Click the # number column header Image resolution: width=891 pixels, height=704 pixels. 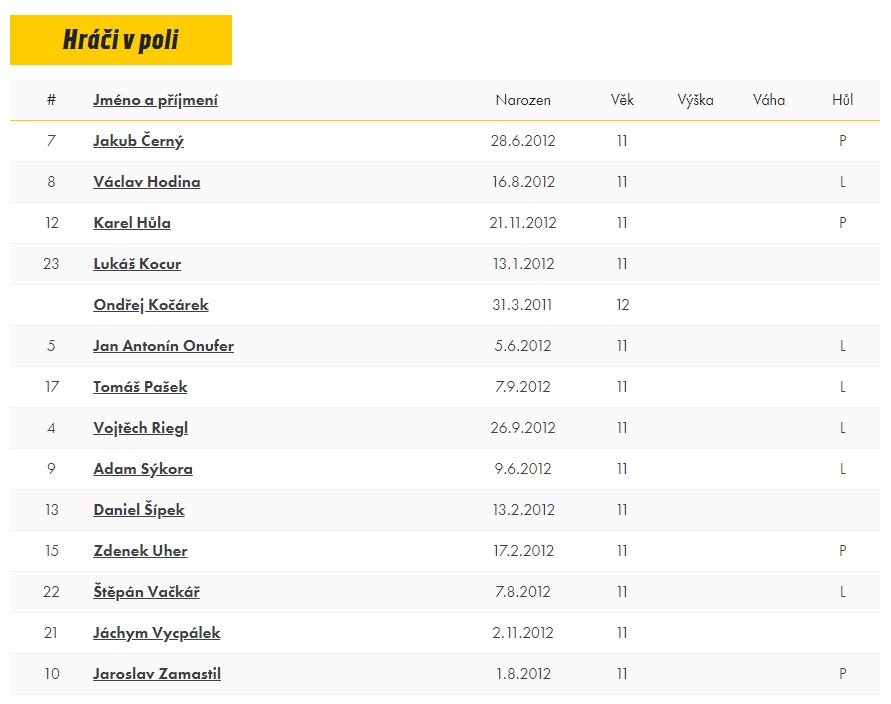tap(51, 100)
